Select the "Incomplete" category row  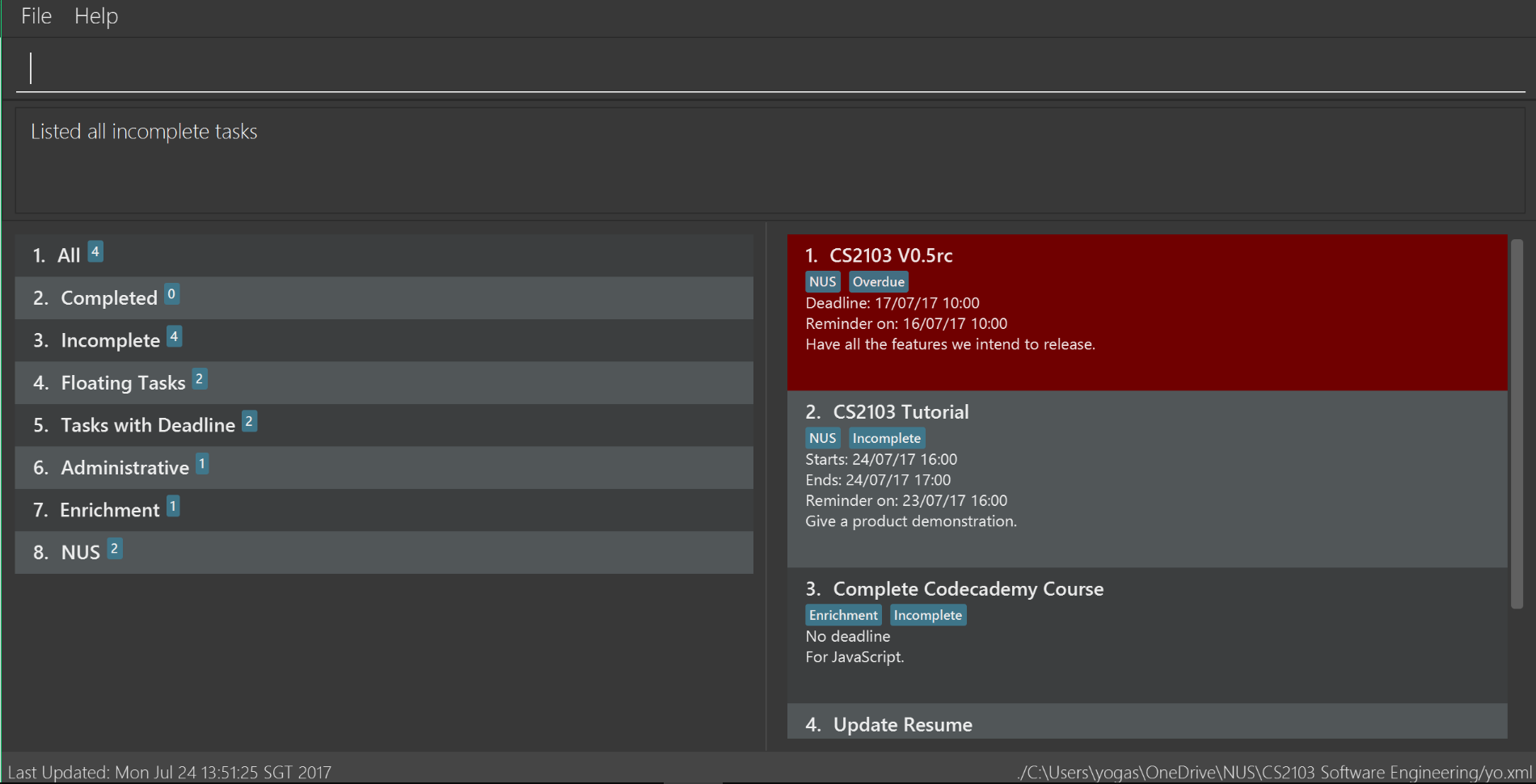tap(384, 340)
